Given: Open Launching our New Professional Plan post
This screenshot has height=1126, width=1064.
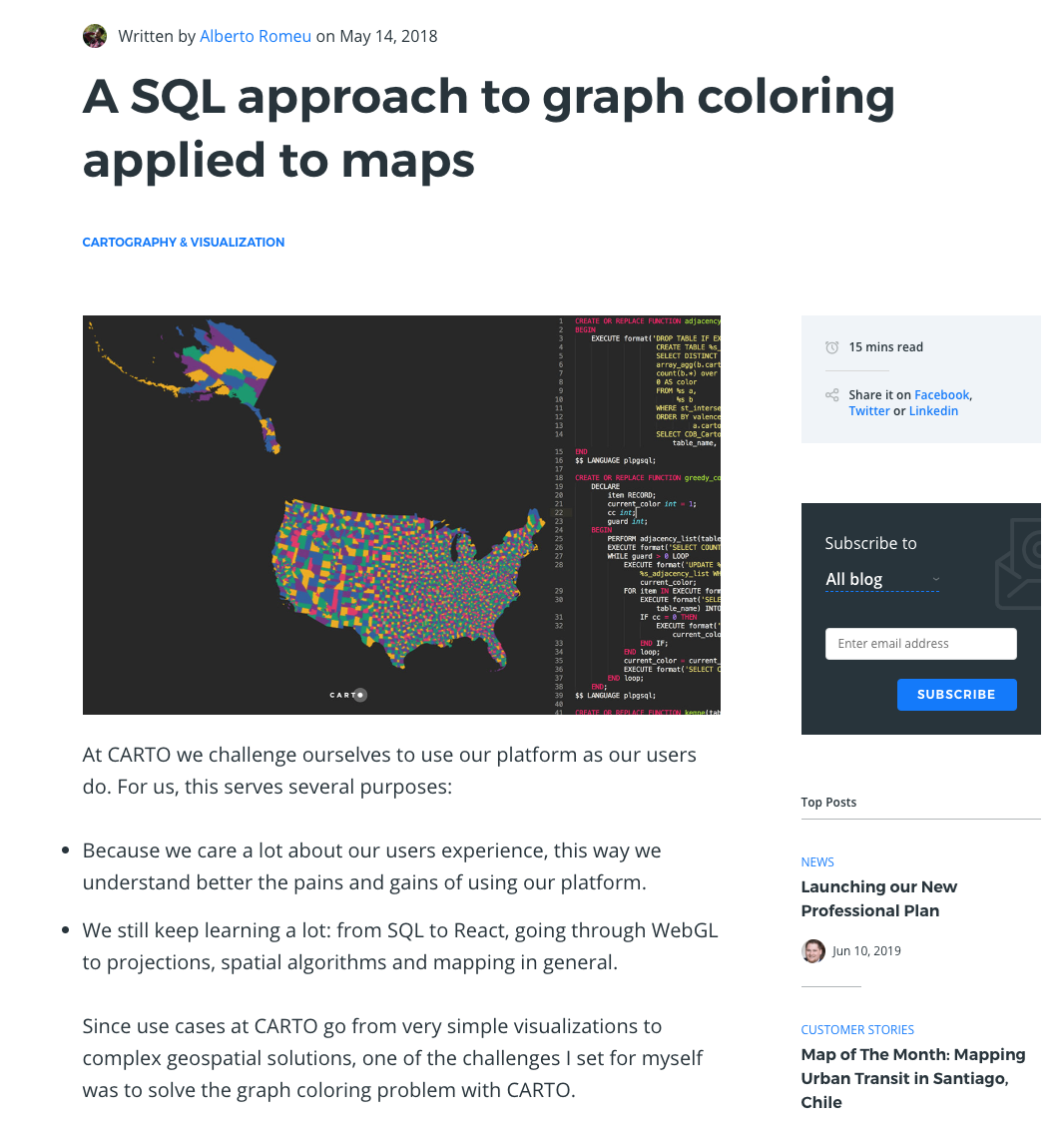Looking at the screenshot, I should coord(878,898).
